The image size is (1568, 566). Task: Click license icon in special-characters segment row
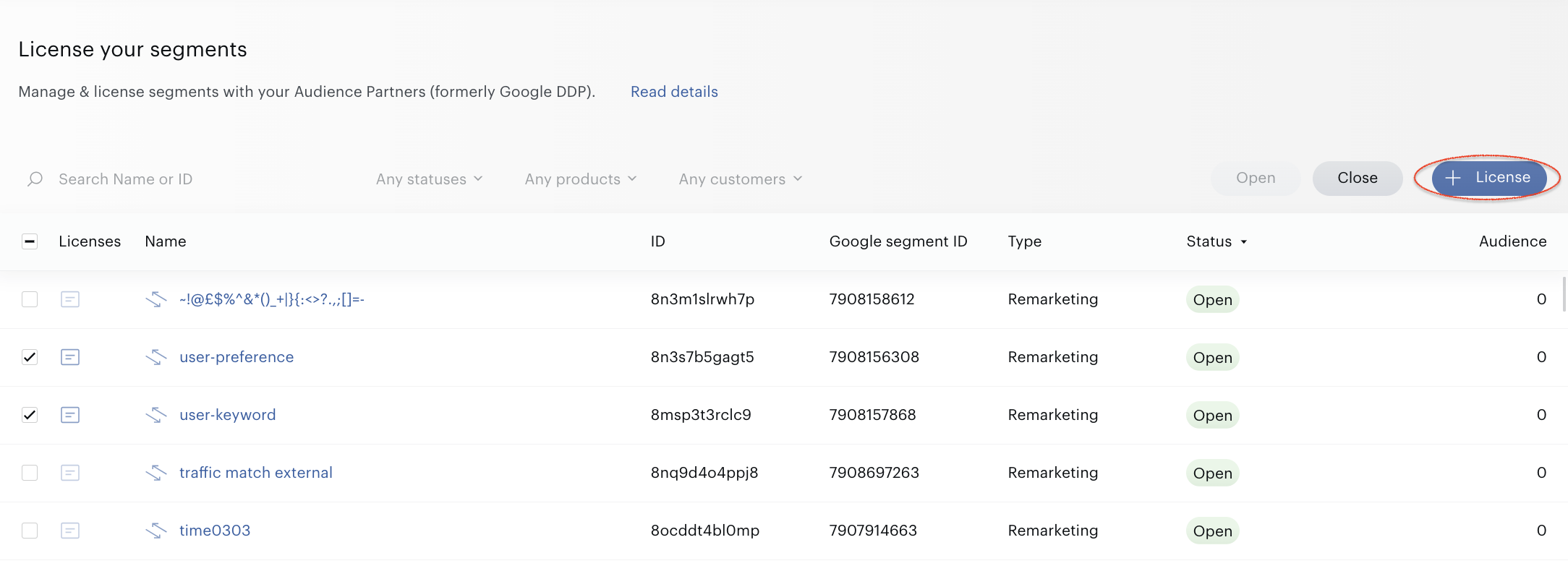[x=70, y=299]
